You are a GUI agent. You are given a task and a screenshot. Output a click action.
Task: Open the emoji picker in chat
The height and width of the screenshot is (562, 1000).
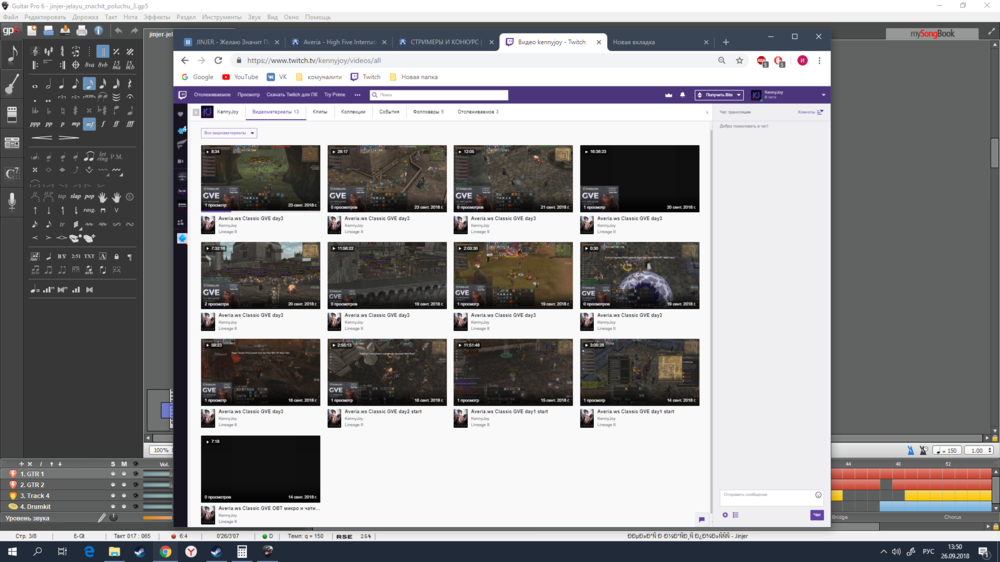(x=818, y=495)
